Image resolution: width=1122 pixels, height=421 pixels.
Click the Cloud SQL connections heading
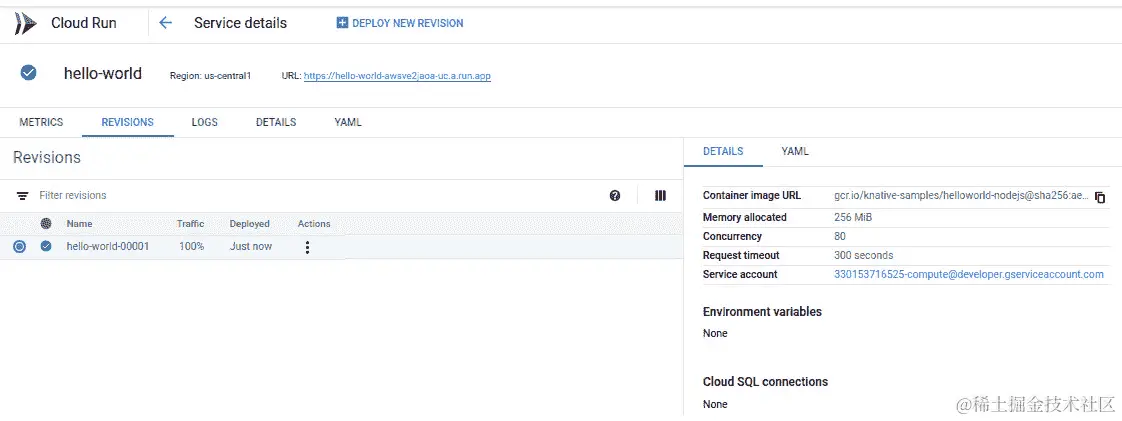766,382
